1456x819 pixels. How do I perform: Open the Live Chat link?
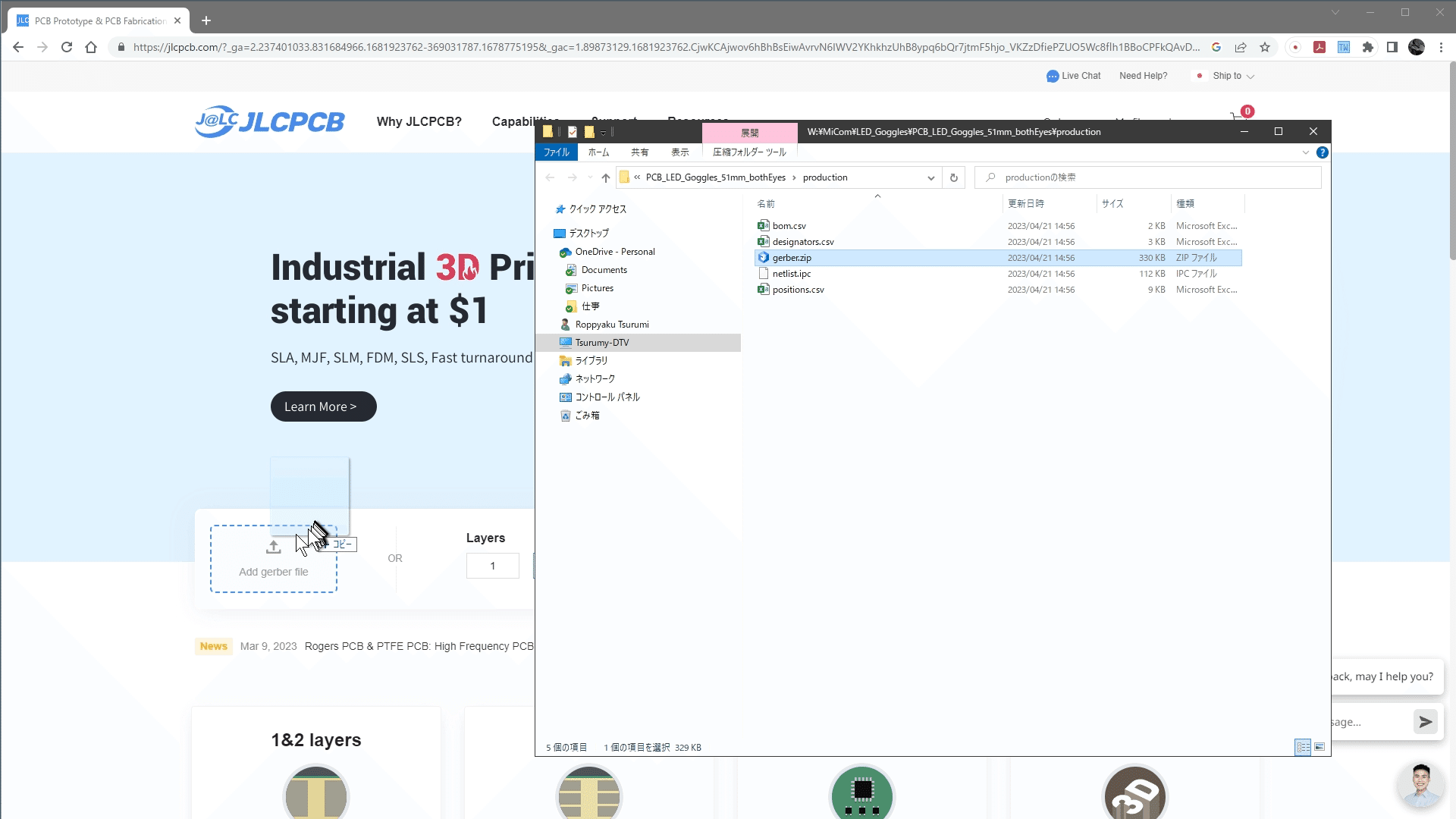(x=1073, y=76)
